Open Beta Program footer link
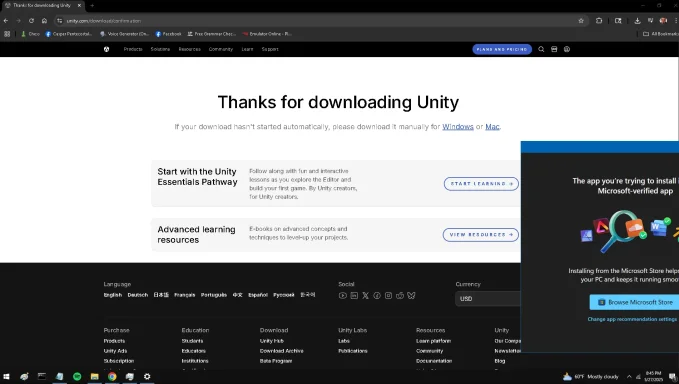The width and height of the screenshot is (679, 384). pos(276,361)
